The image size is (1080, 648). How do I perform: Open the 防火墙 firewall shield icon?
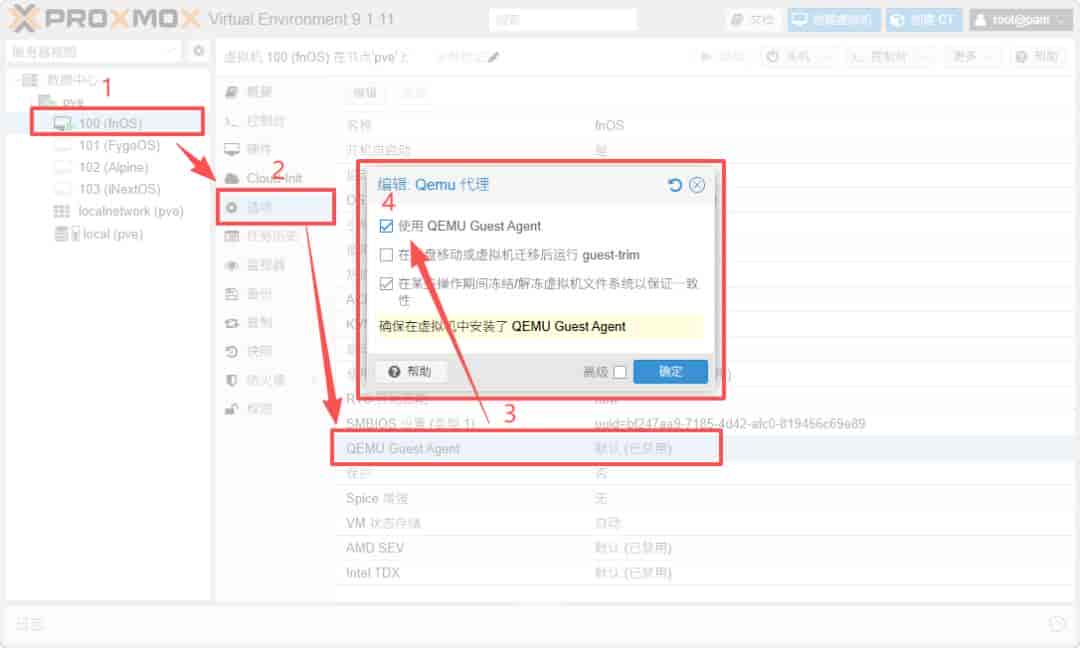click(231, 380)
